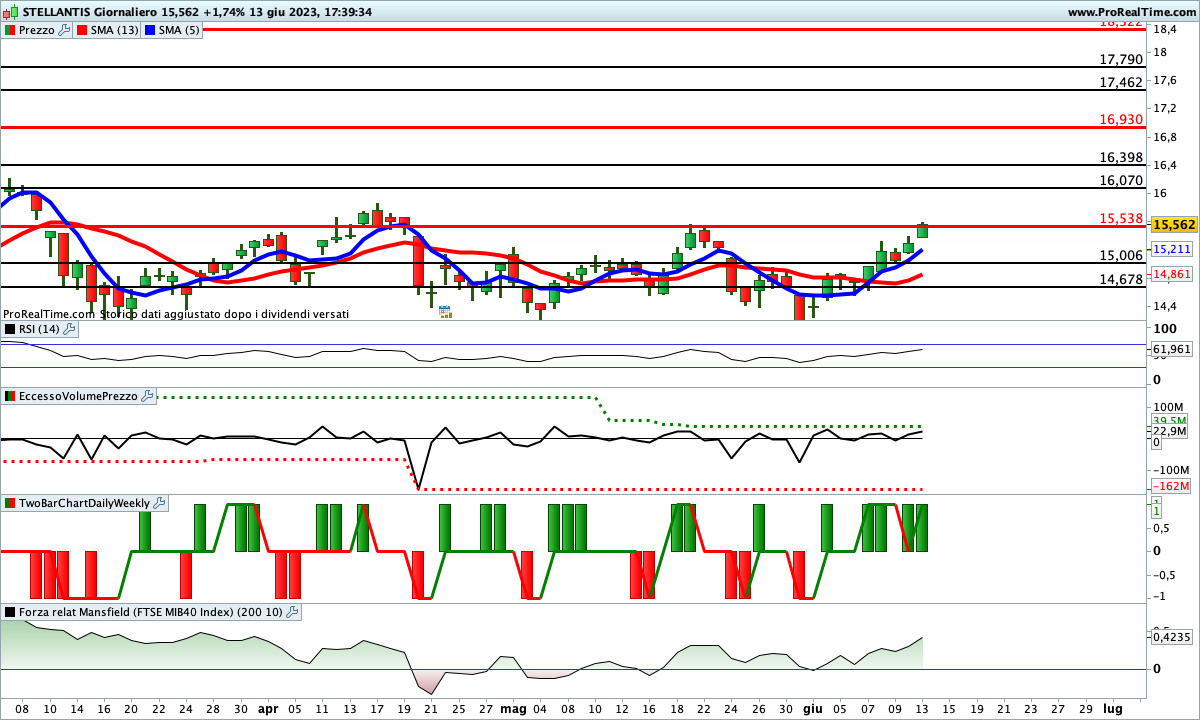Open the TwoBarChartDailyWeekly settings wrench
Viewport: 1200px width, 720px height.
(x=160, y=503)
